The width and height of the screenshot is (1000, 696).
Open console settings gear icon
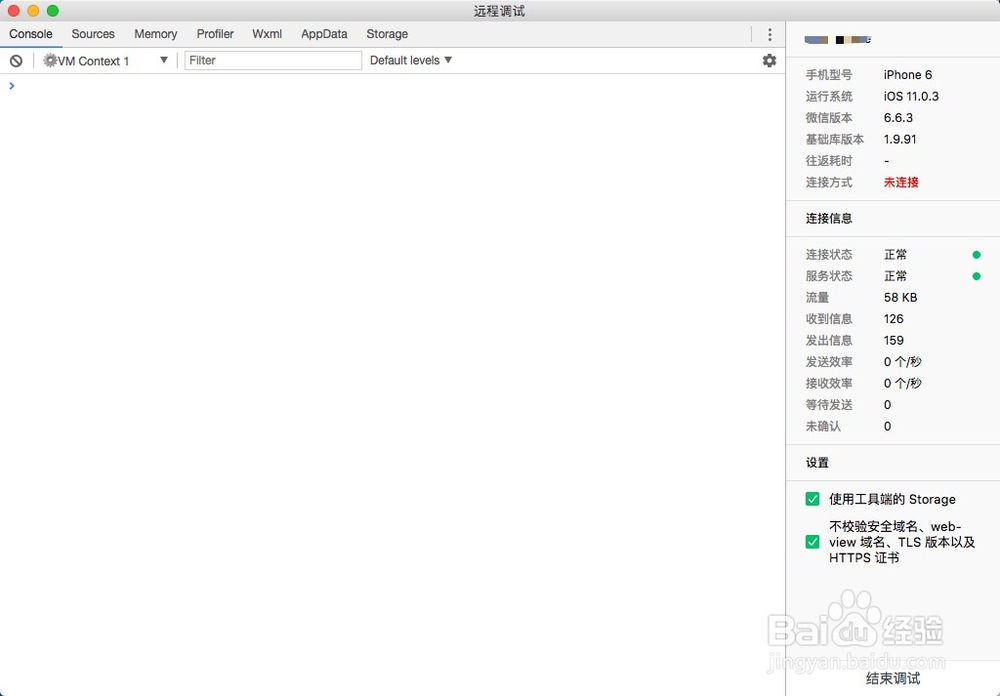point(769,60)
